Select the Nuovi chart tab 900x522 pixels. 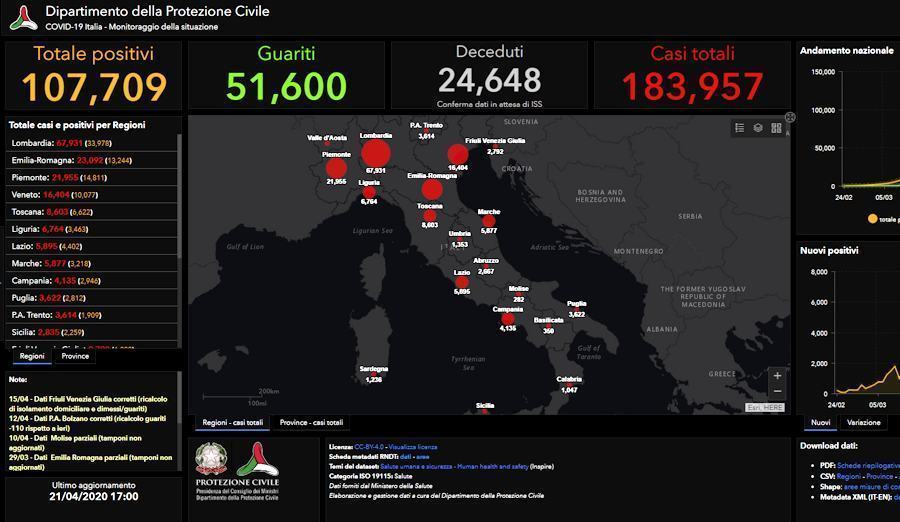click(820, 423)
